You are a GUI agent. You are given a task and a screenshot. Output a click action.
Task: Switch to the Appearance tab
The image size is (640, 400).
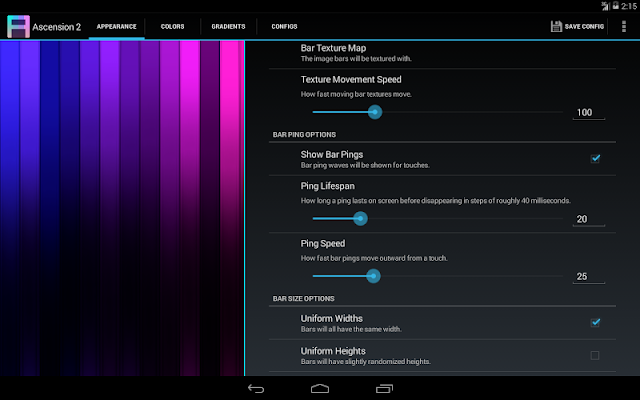click(116, 27)
